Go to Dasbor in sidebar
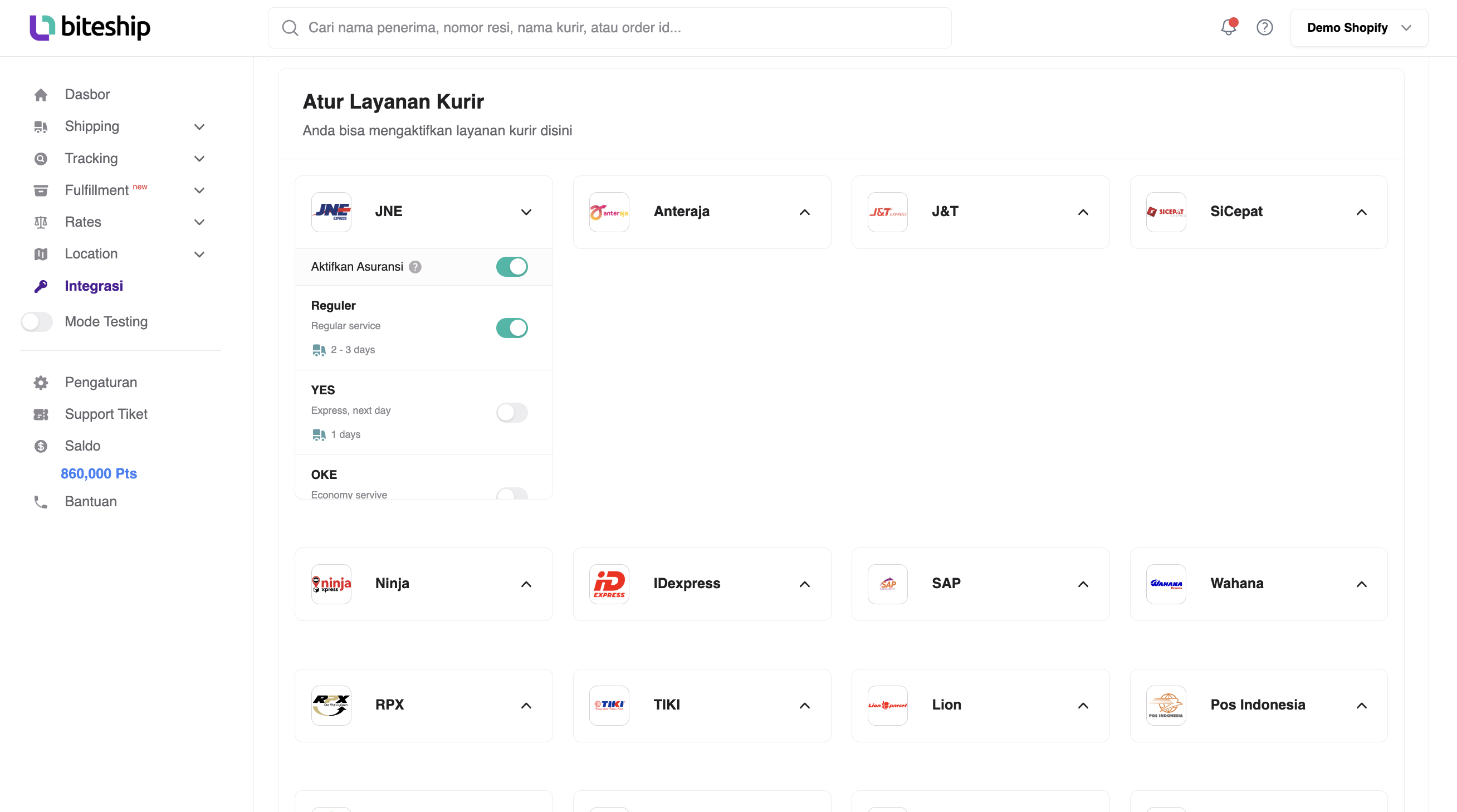 [x=87, y=95]
